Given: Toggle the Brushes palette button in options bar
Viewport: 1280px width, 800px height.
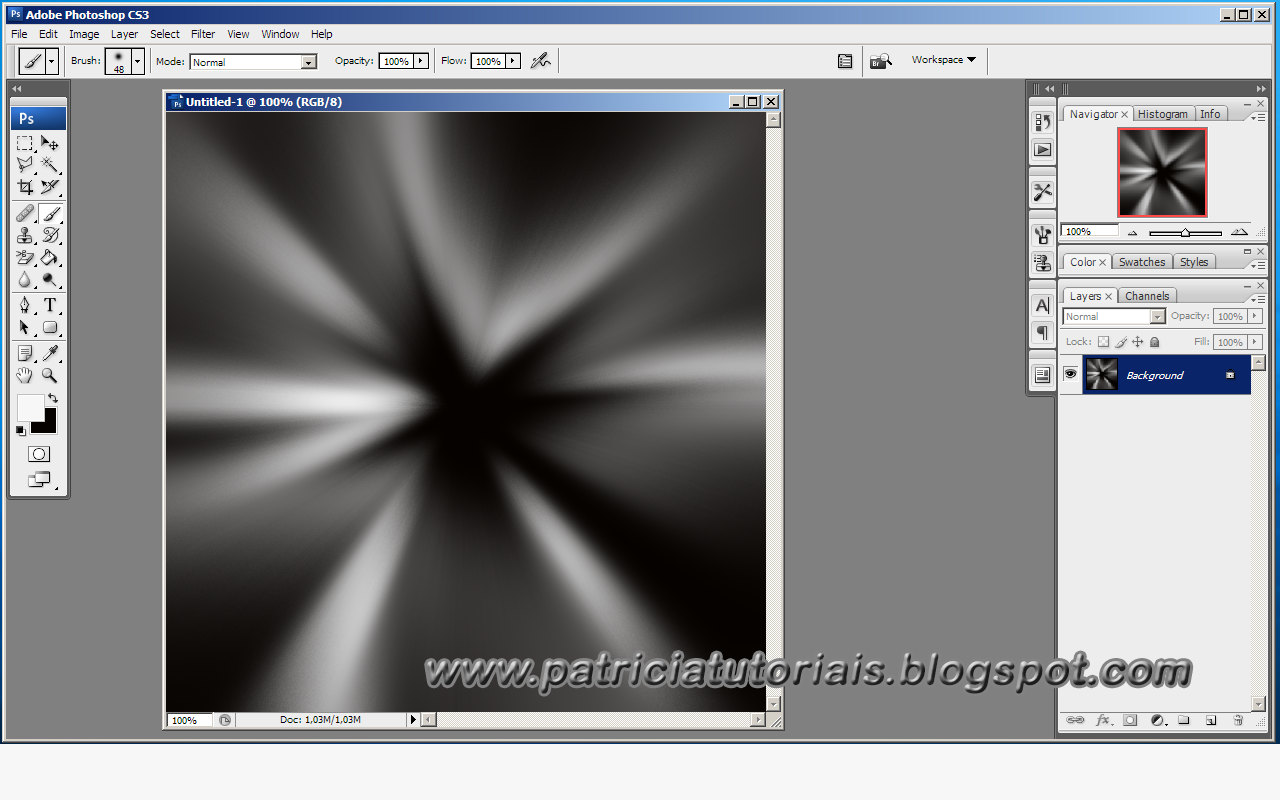Looking at the screenshot, I should (845, 61).
